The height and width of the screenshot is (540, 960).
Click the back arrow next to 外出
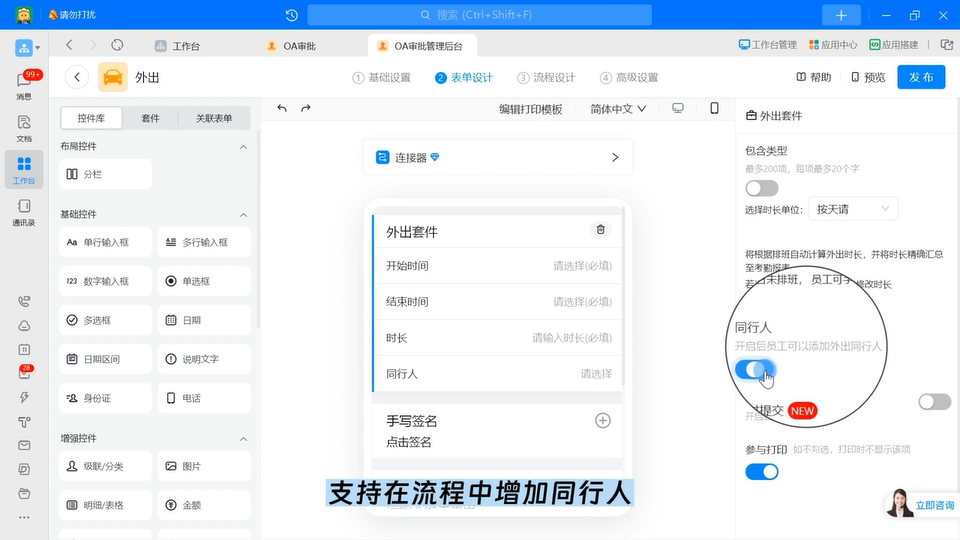(77, 78)
